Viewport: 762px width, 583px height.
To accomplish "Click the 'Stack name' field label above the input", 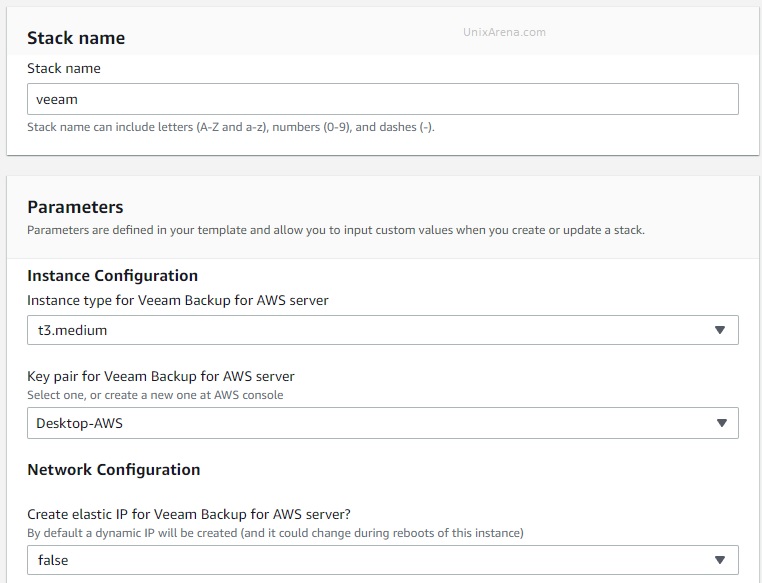I will tap(64, 69).
